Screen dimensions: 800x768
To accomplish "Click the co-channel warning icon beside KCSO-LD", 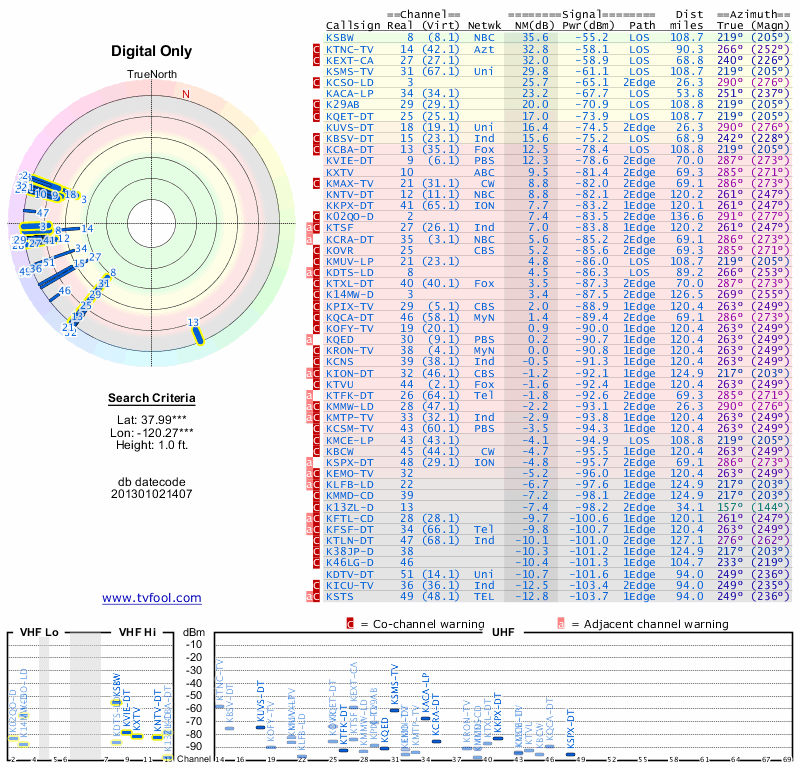I will coord(318,82).
